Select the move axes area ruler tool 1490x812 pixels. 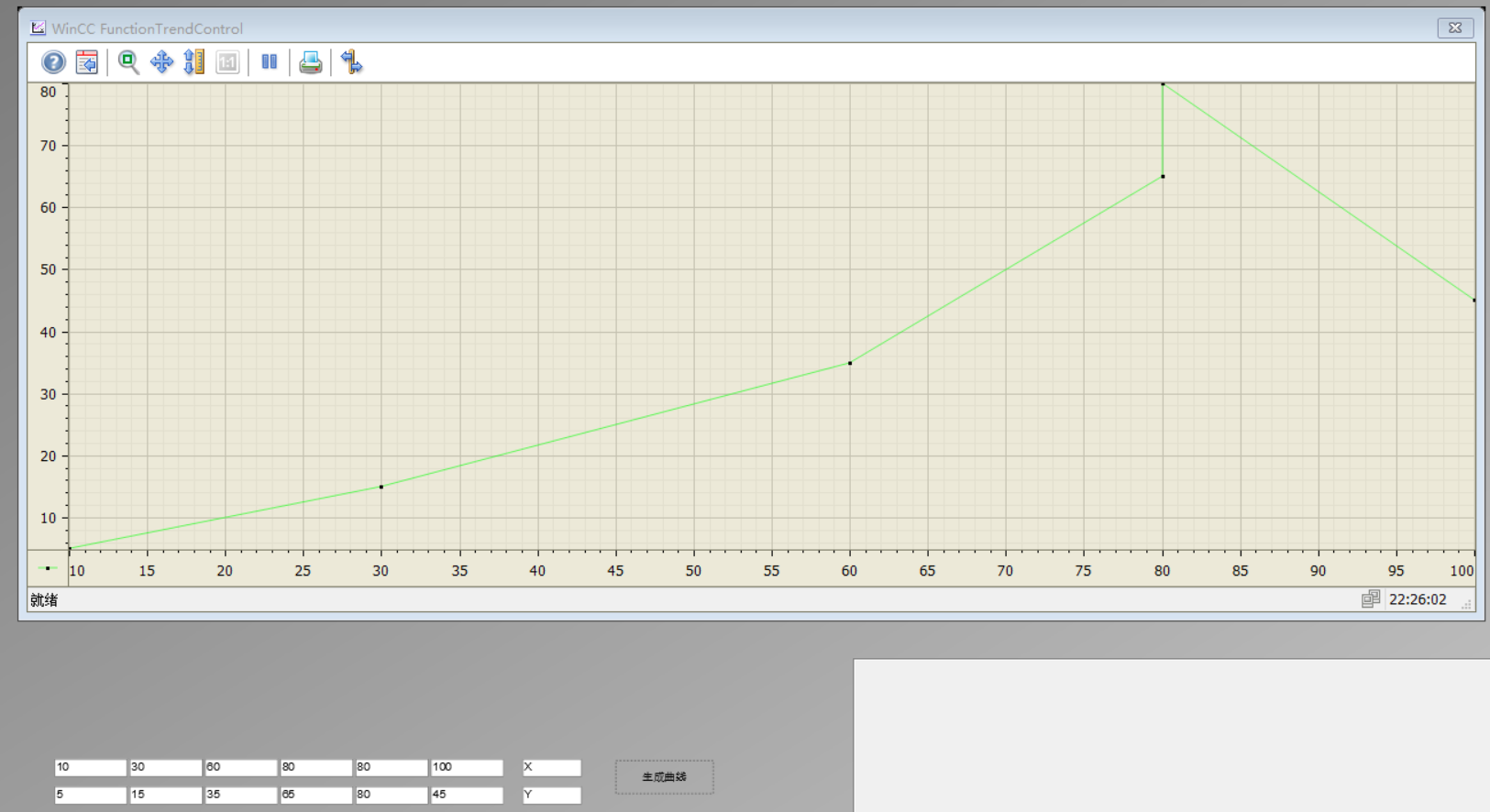(193, 62)
